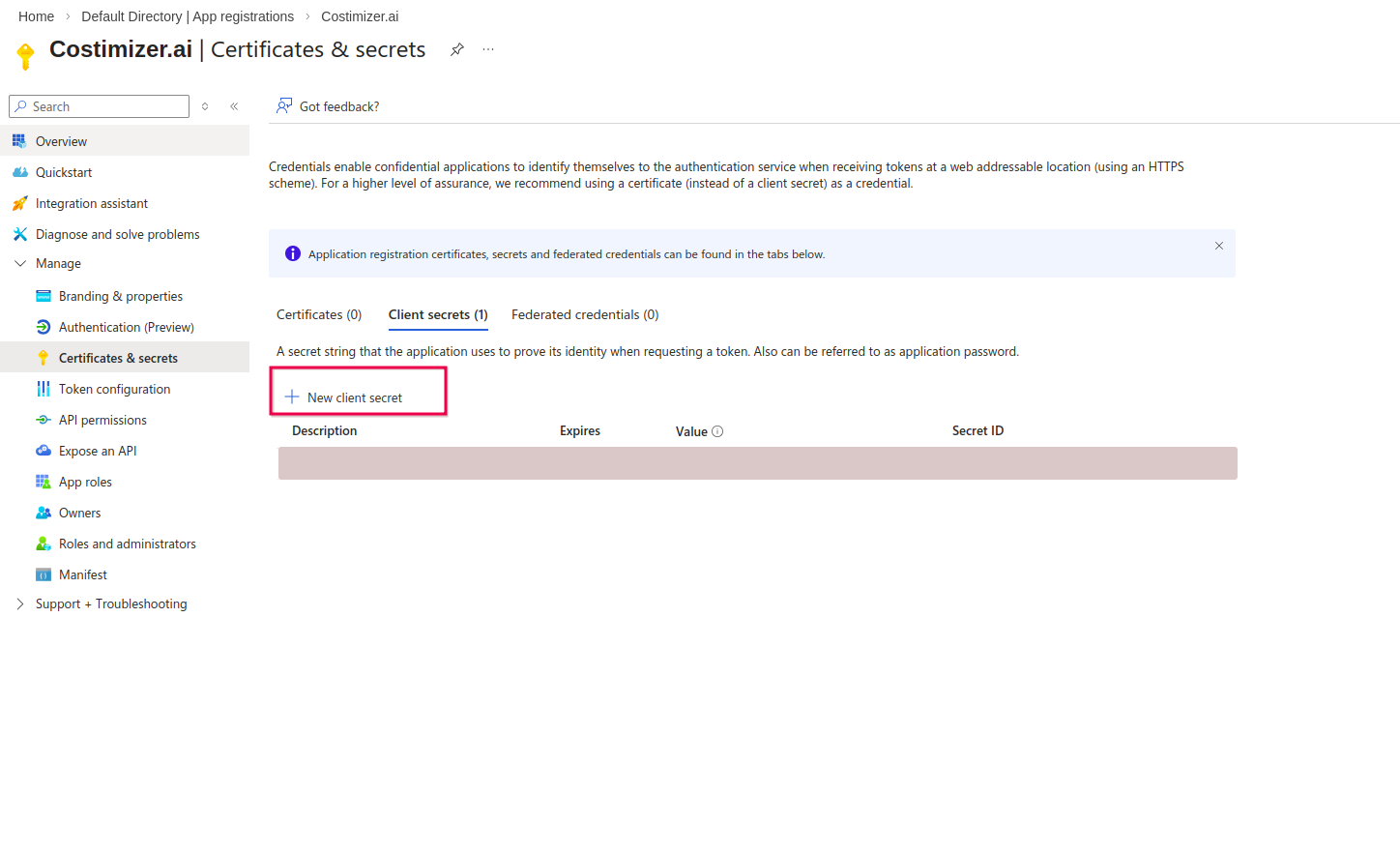Click the info icon in the banner
Viewport: 1400px width, 853px height.
pyautogui.click(x=293, y=253)
